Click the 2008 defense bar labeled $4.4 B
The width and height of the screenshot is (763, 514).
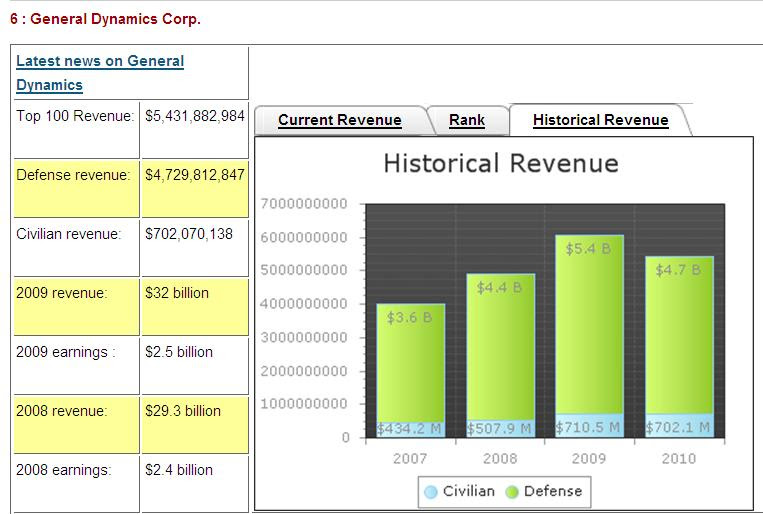(500, 347)
